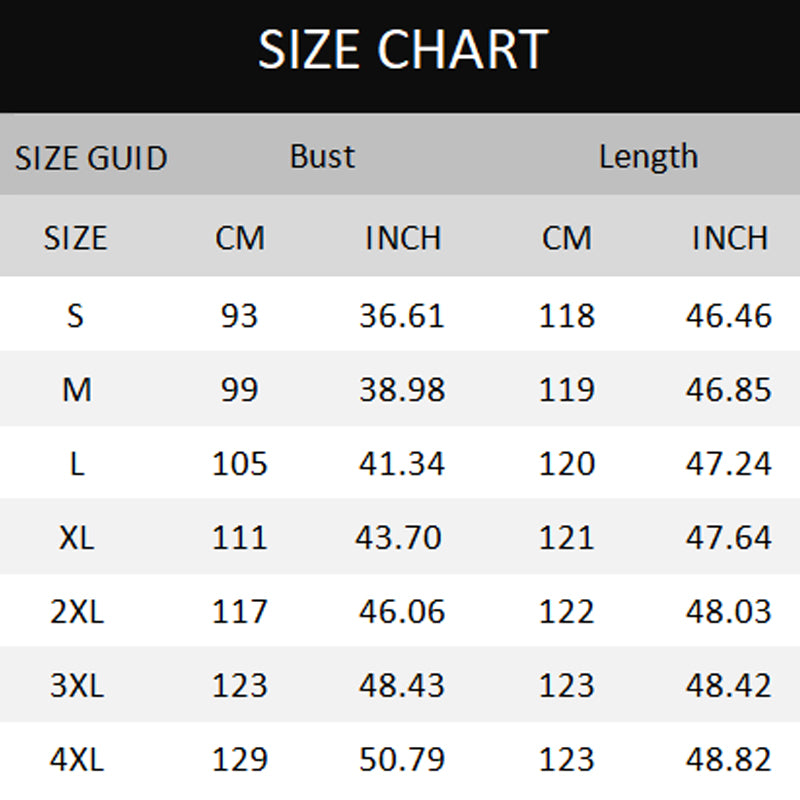Select the bust value 48.43 inch
Viewport: 800px width, 800px height.
pos(402,685)
